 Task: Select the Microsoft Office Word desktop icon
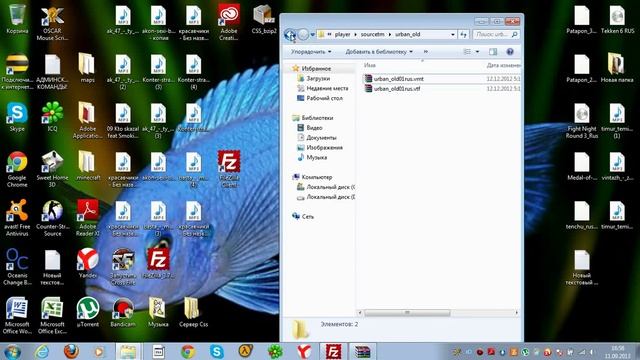coord(17,316)
